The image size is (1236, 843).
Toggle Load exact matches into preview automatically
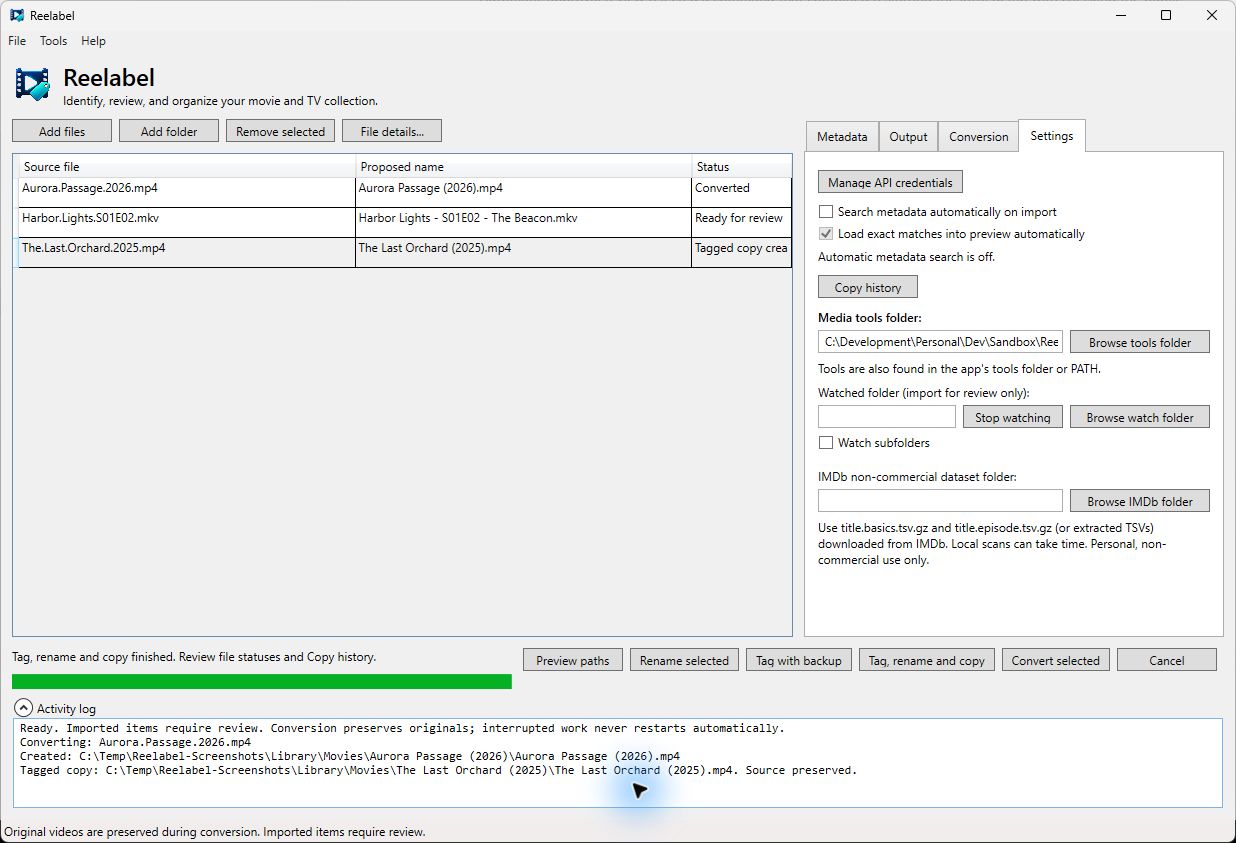[x=826, y=234]
